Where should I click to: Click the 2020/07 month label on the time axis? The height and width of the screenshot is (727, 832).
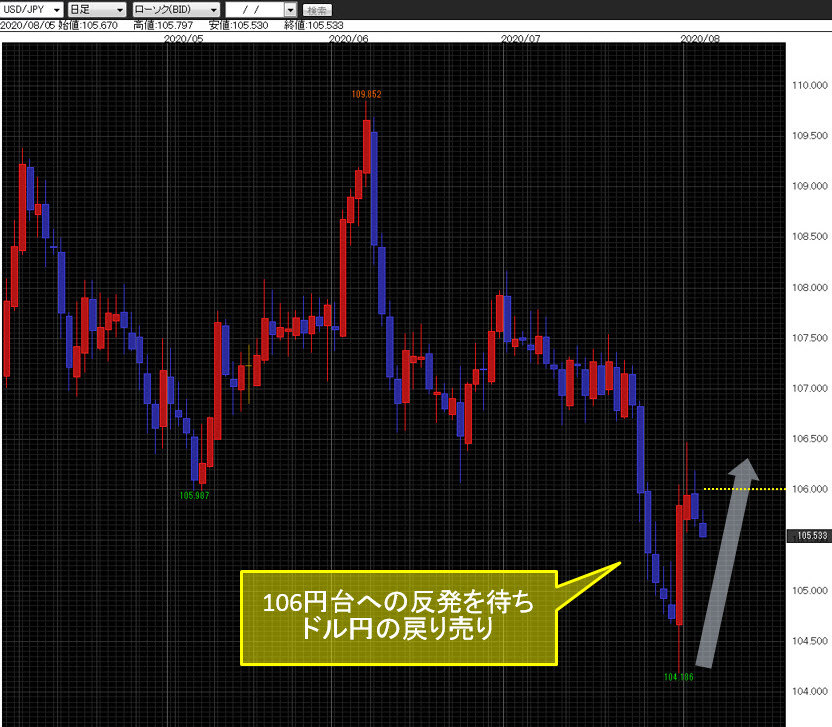pyautogui.click(x=521, y=38)
